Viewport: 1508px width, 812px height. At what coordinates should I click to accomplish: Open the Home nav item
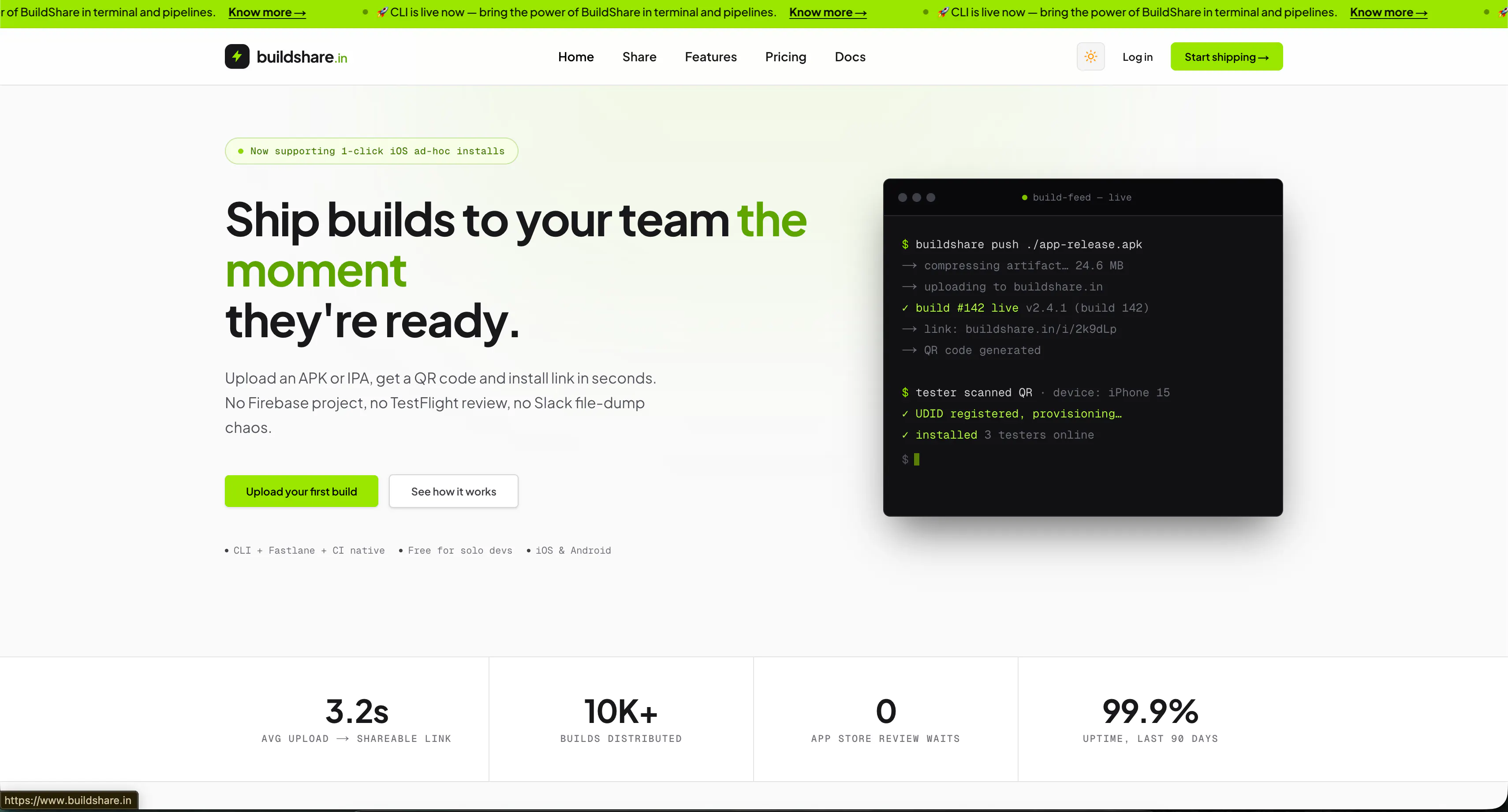click(575, 57)
